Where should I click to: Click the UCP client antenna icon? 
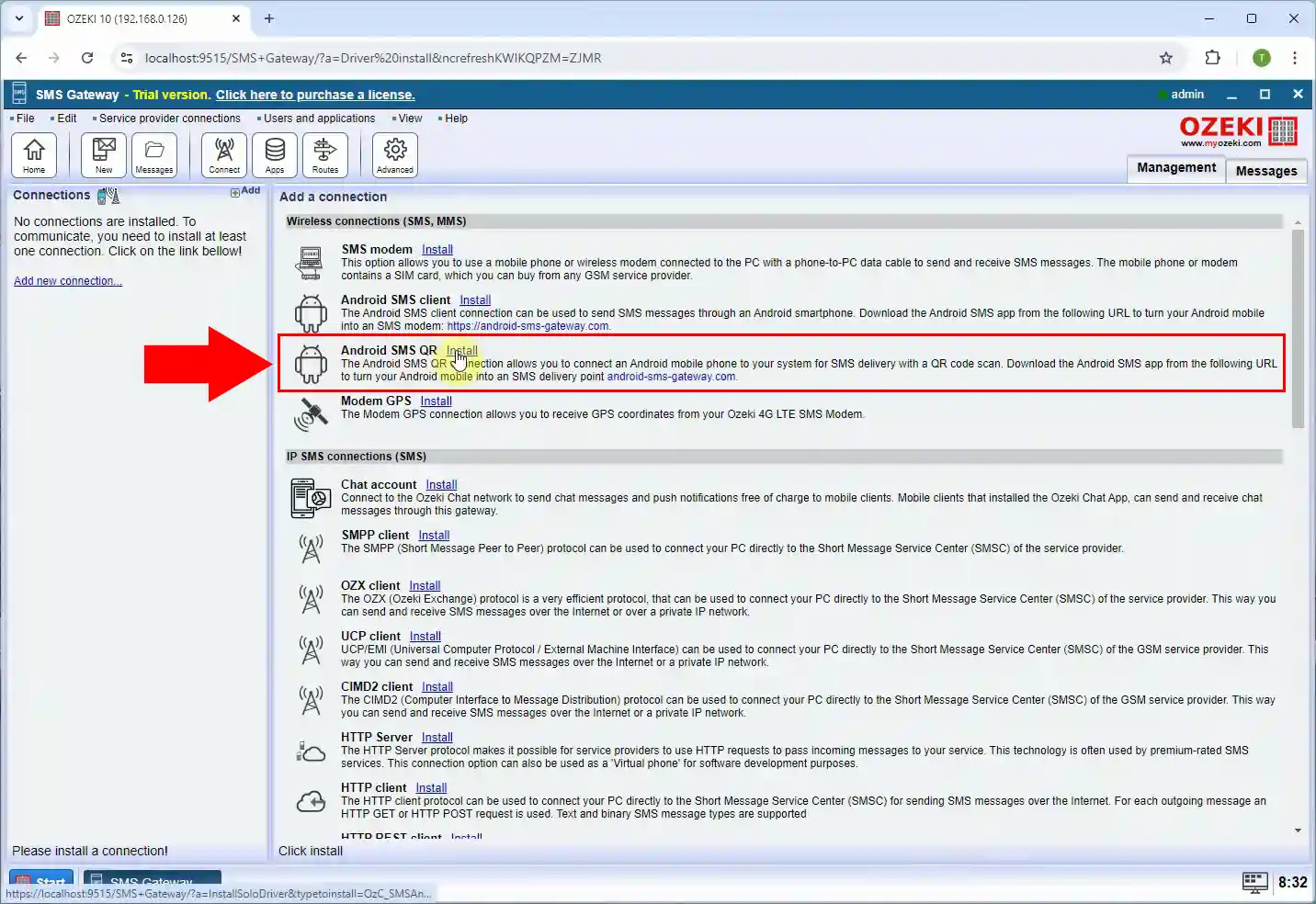click(311, 650)
